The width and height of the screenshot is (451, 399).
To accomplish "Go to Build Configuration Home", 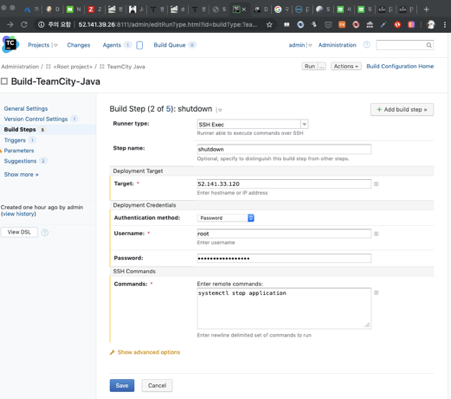I will click(400, 66).
